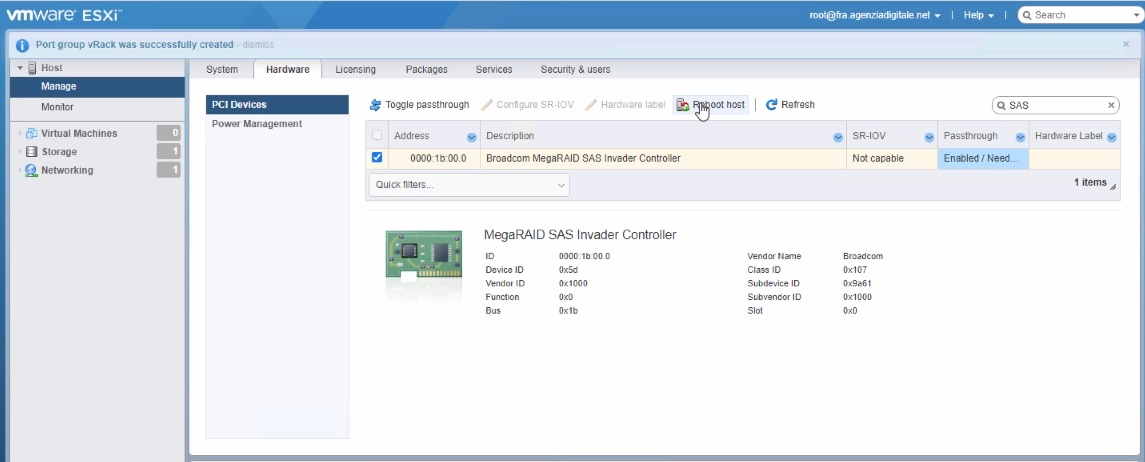Click the Storage icon in navigator
The height and width of the screenshot is (462, 1145).
point(31,152)
